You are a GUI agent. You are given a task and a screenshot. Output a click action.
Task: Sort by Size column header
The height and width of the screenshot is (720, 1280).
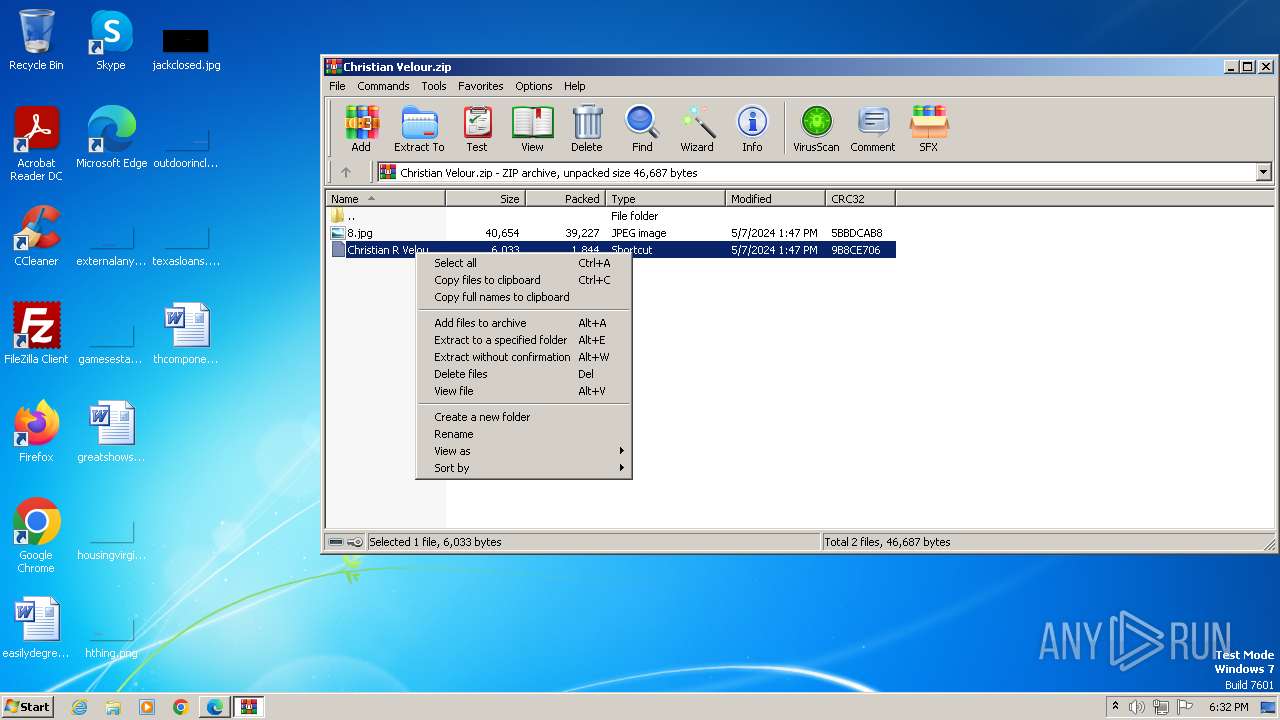(486, 199)
